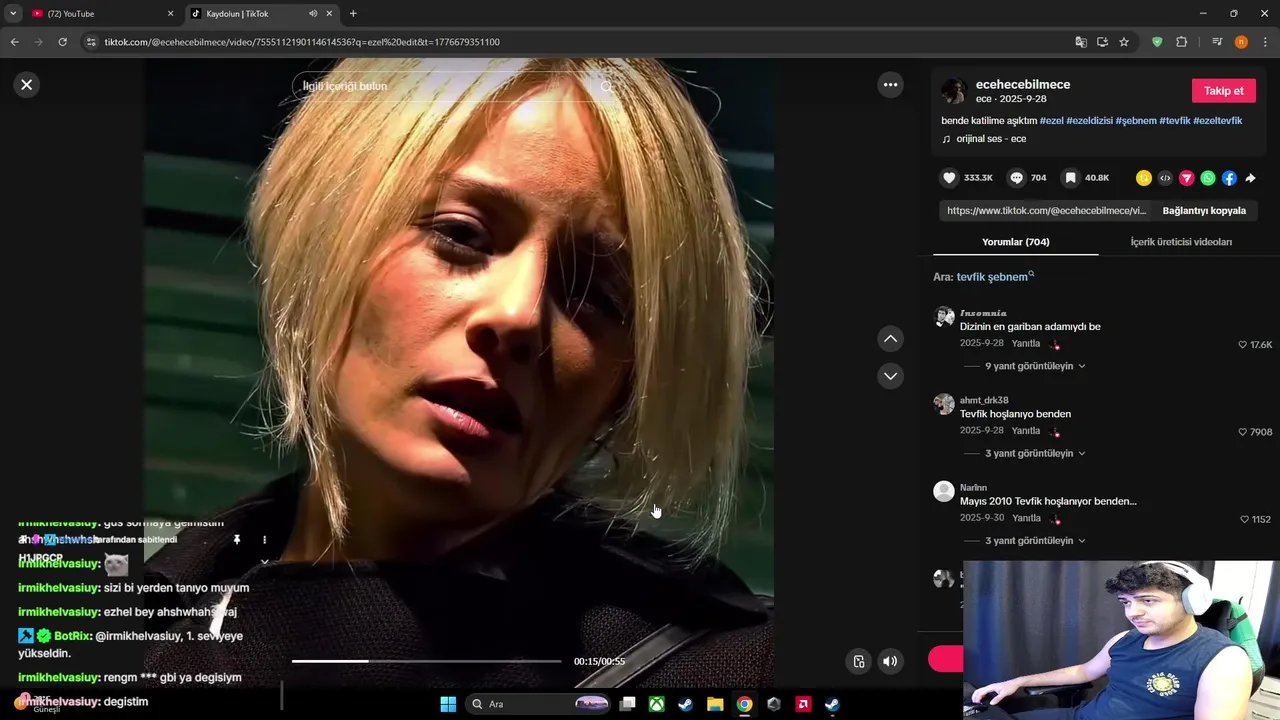1280x720 pixels.
Task: Like Narlnn's comment (1152 heart)
Action: point(1244,519)
